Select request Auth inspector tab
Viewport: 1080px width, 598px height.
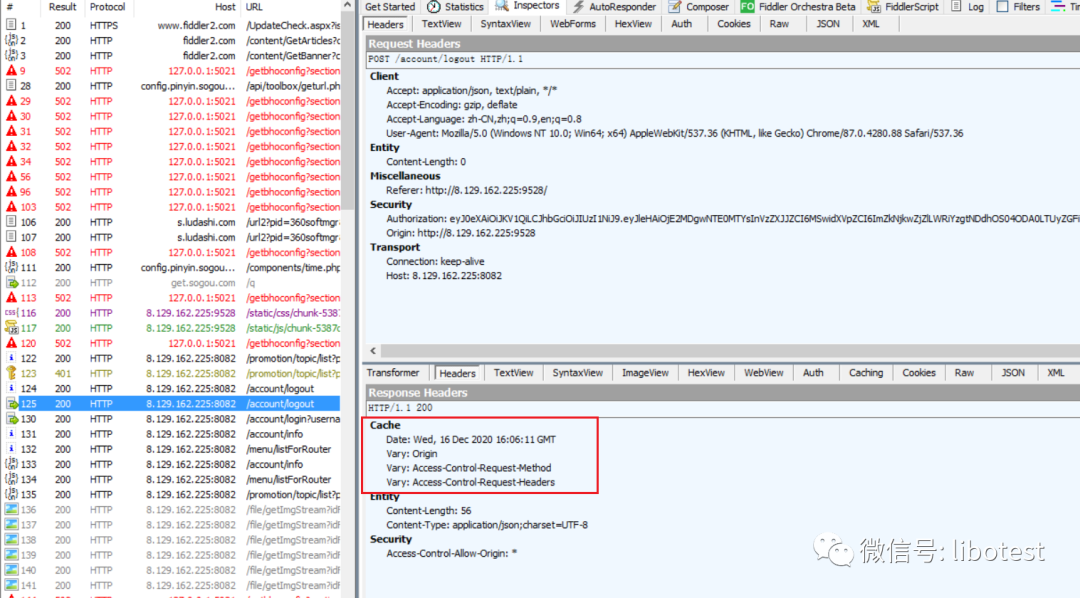(681, 24)
